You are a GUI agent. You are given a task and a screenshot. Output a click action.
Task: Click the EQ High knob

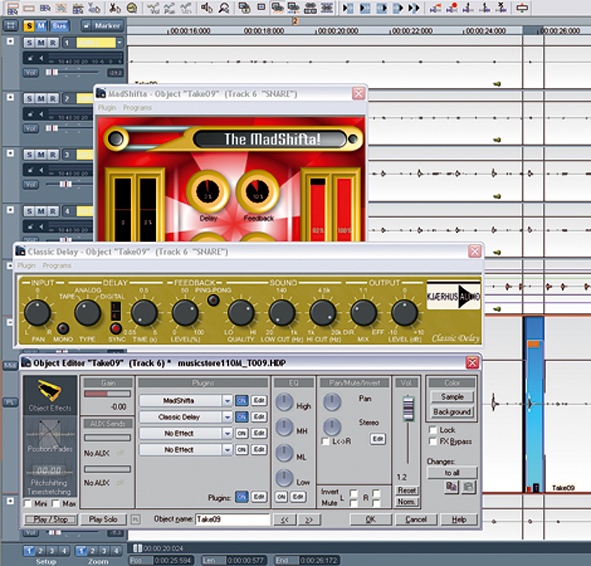click(284, 402)
